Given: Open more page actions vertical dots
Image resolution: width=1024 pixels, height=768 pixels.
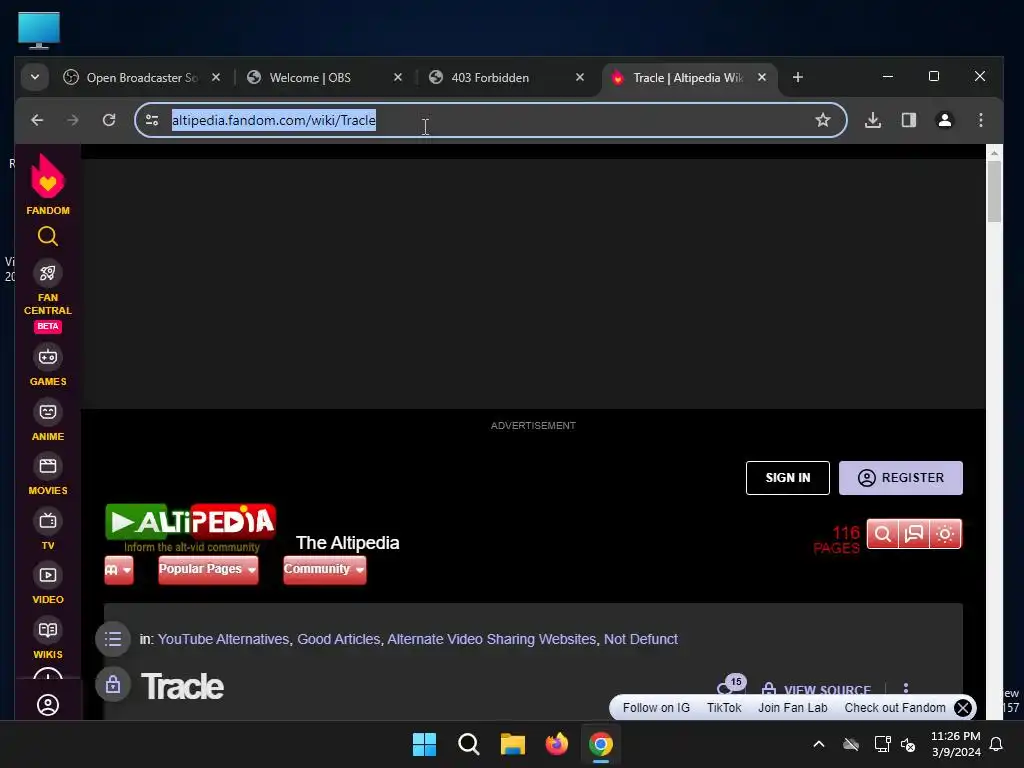Looking at the screenshot, I should tap(906, 688).
